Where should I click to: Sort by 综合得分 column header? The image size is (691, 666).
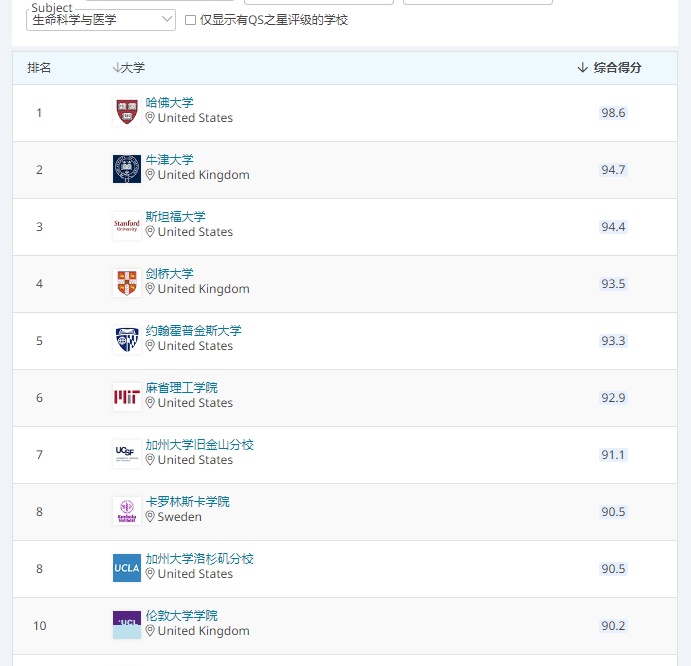pyautogui.click(x=617, y=67)
